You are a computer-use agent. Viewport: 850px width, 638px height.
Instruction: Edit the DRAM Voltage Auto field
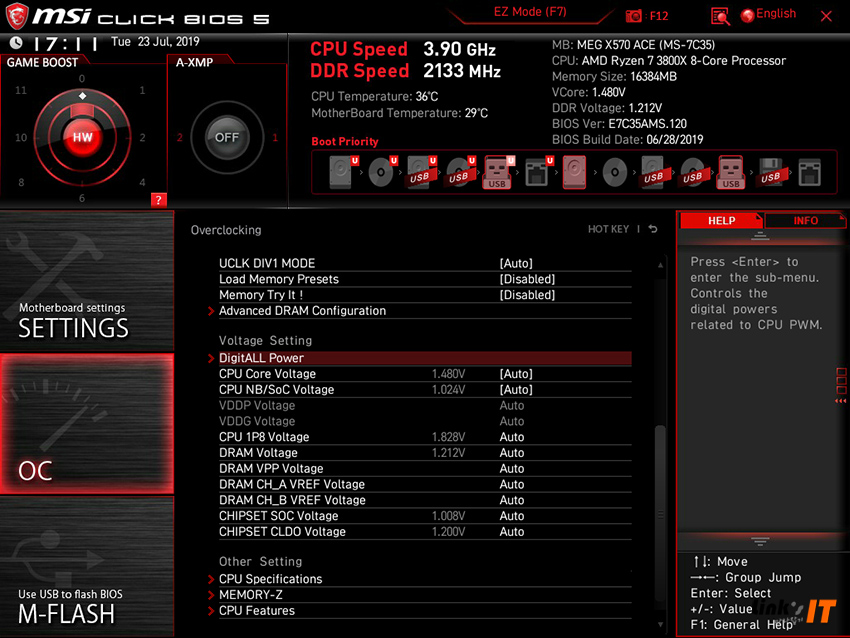click(512, 453)
